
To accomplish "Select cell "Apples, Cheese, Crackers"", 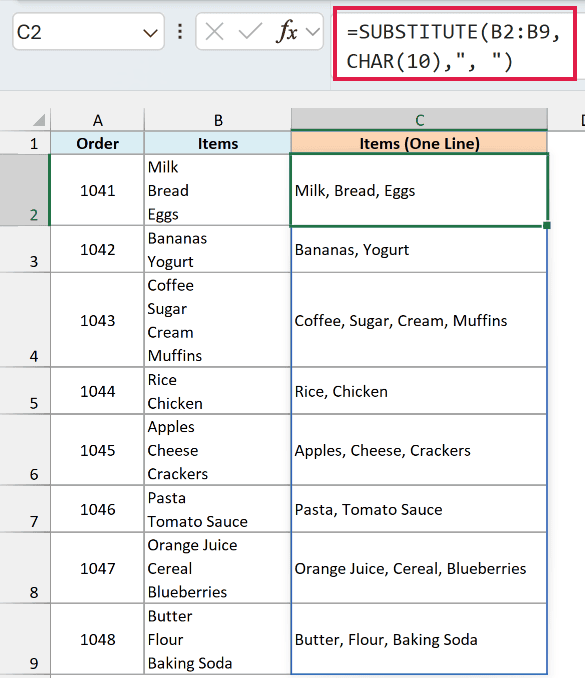I will click(419, 450).
